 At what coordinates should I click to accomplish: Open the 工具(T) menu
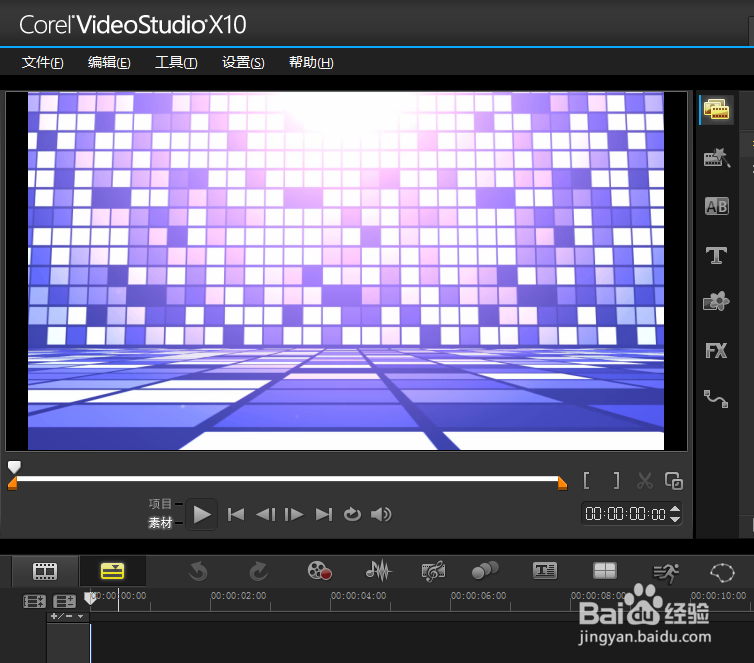tap(176, 63)
